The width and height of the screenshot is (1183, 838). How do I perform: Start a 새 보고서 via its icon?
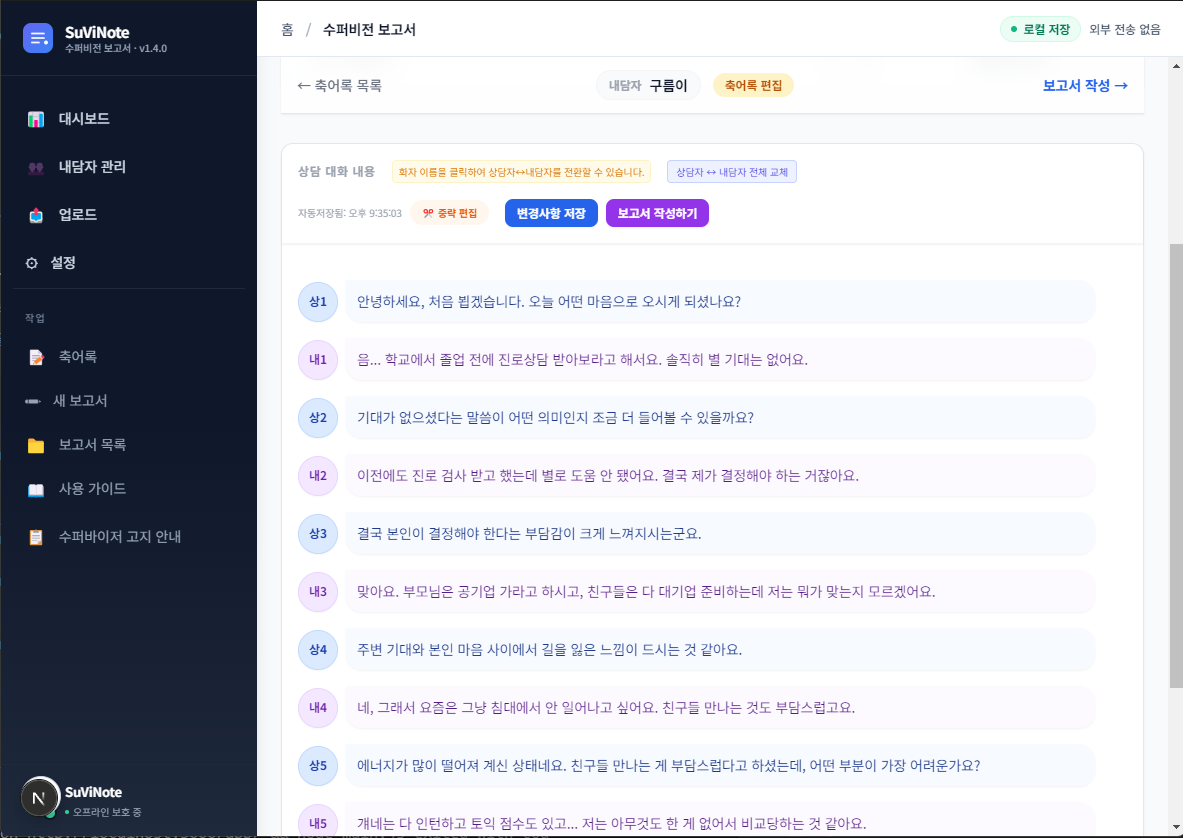[38, 398]
